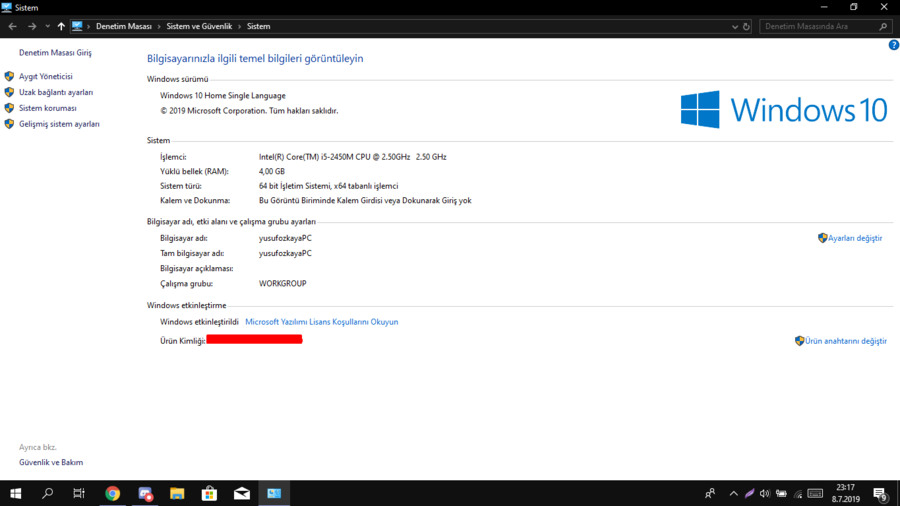Minimize the Sistem window
Screen dimensions: 900x506
824,7
